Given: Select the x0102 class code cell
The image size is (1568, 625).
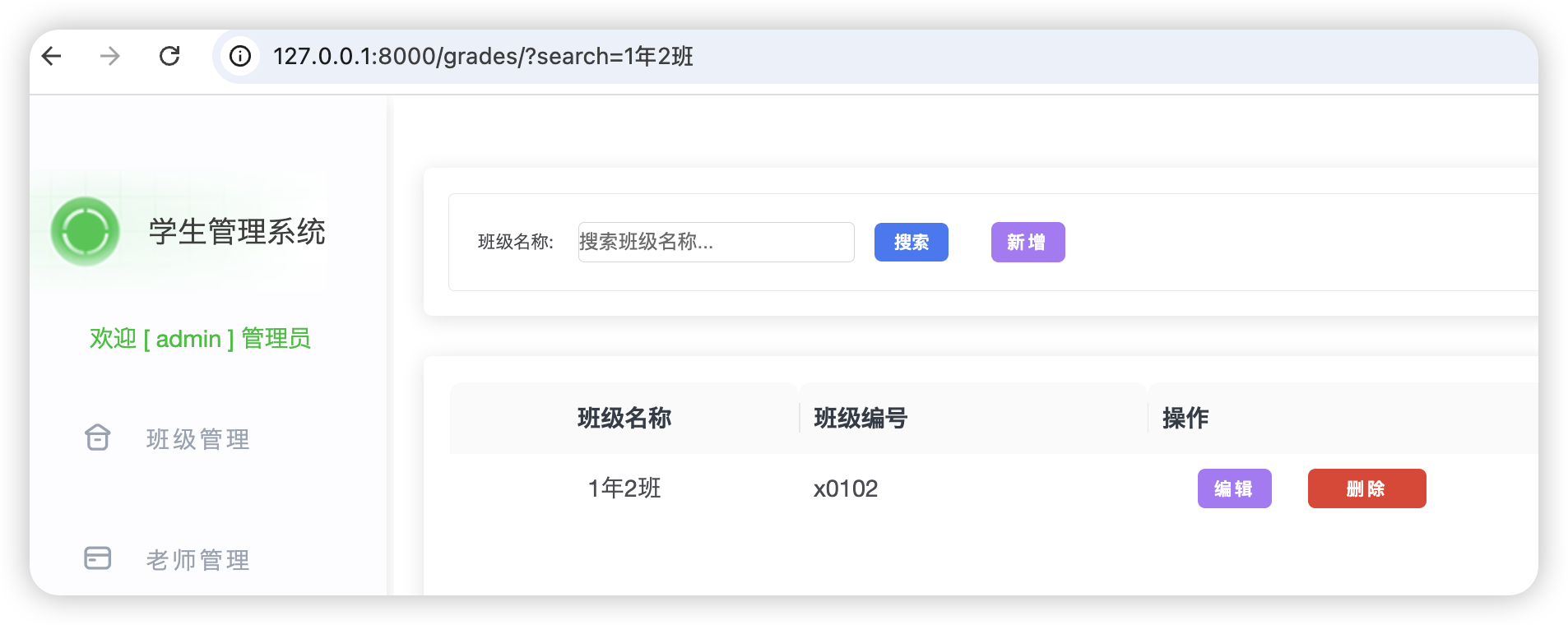Looking at the screenshot, I should [x=846, y=488].
